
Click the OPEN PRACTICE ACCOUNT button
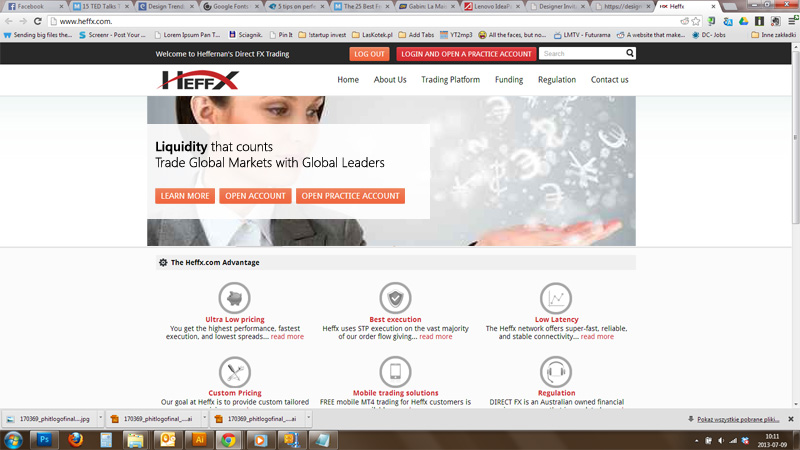351,196
